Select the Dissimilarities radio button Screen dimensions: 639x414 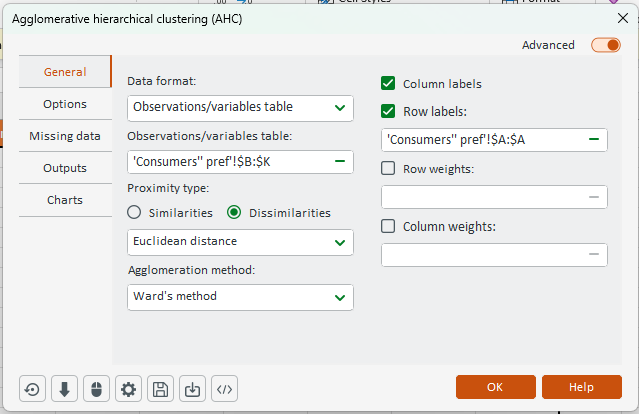pyautogui.click(x=234, y=212)
